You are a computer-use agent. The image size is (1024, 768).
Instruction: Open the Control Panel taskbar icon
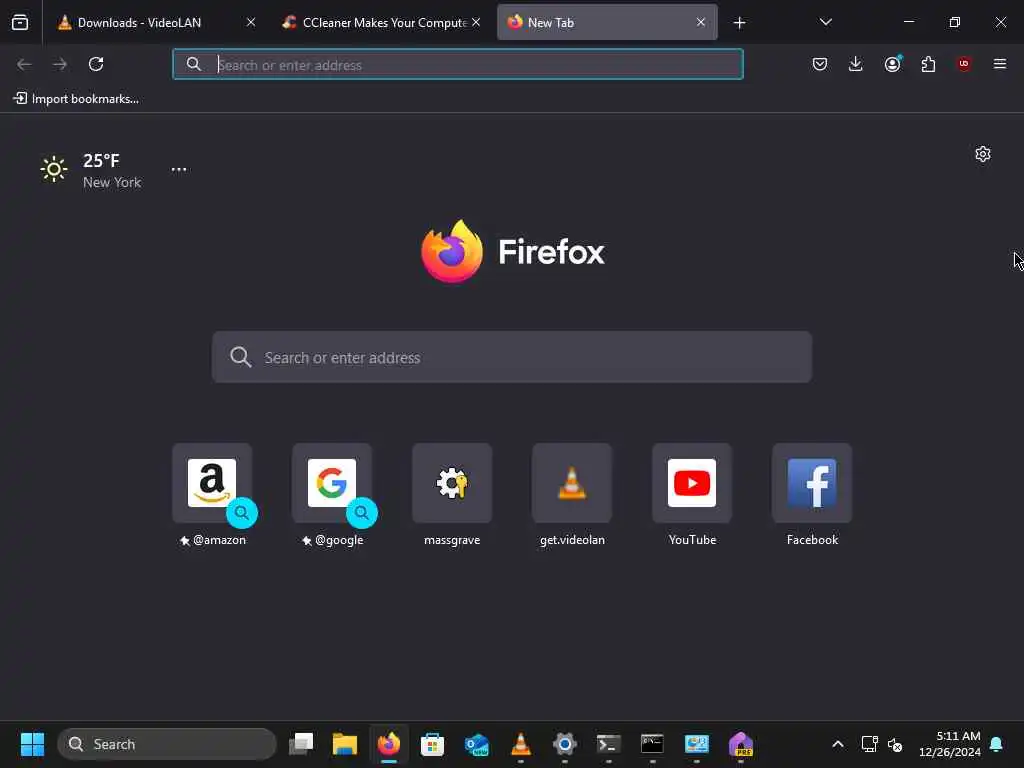click(697, 744)
